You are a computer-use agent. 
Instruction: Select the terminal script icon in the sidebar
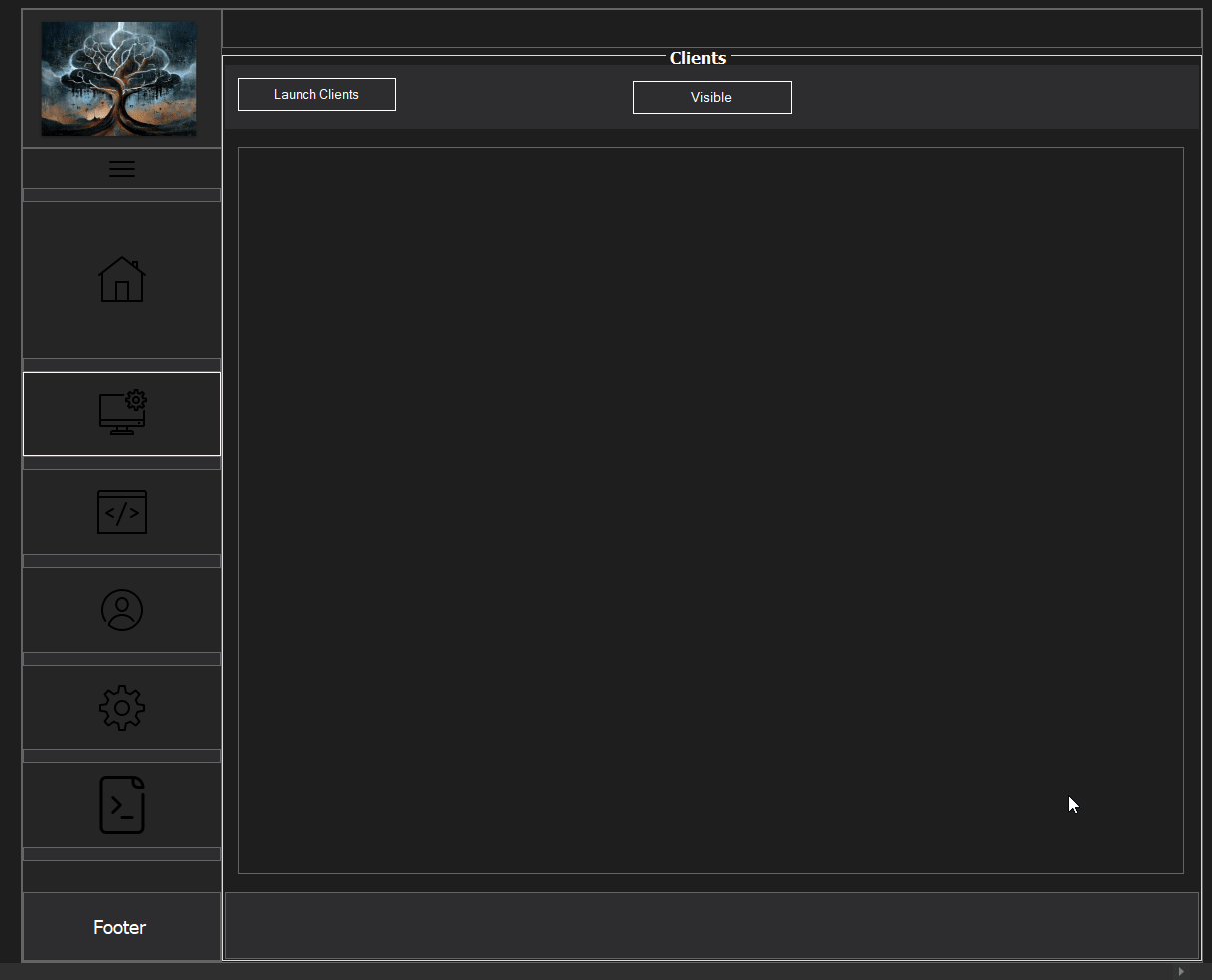click(121, 804)
